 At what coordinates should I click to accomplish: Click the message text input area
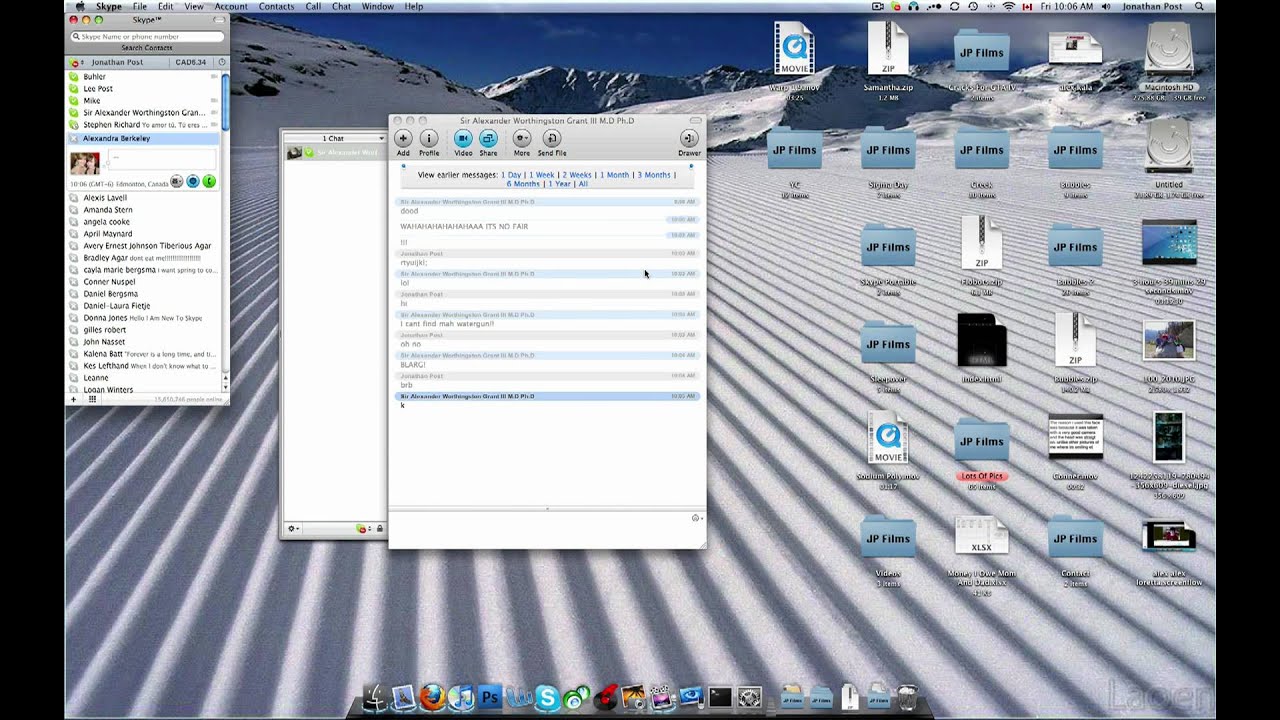(x=540, y=530)
